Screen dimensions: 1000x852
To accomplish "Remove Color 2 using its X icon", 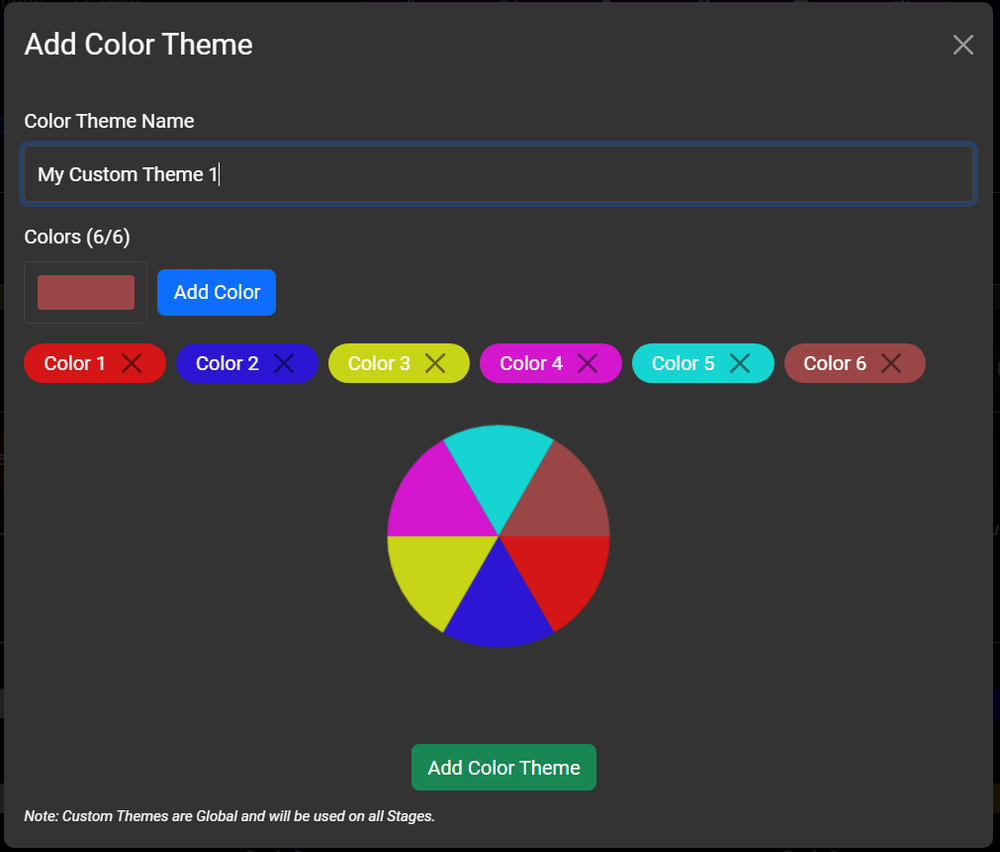I will click(x=283, y=363).
